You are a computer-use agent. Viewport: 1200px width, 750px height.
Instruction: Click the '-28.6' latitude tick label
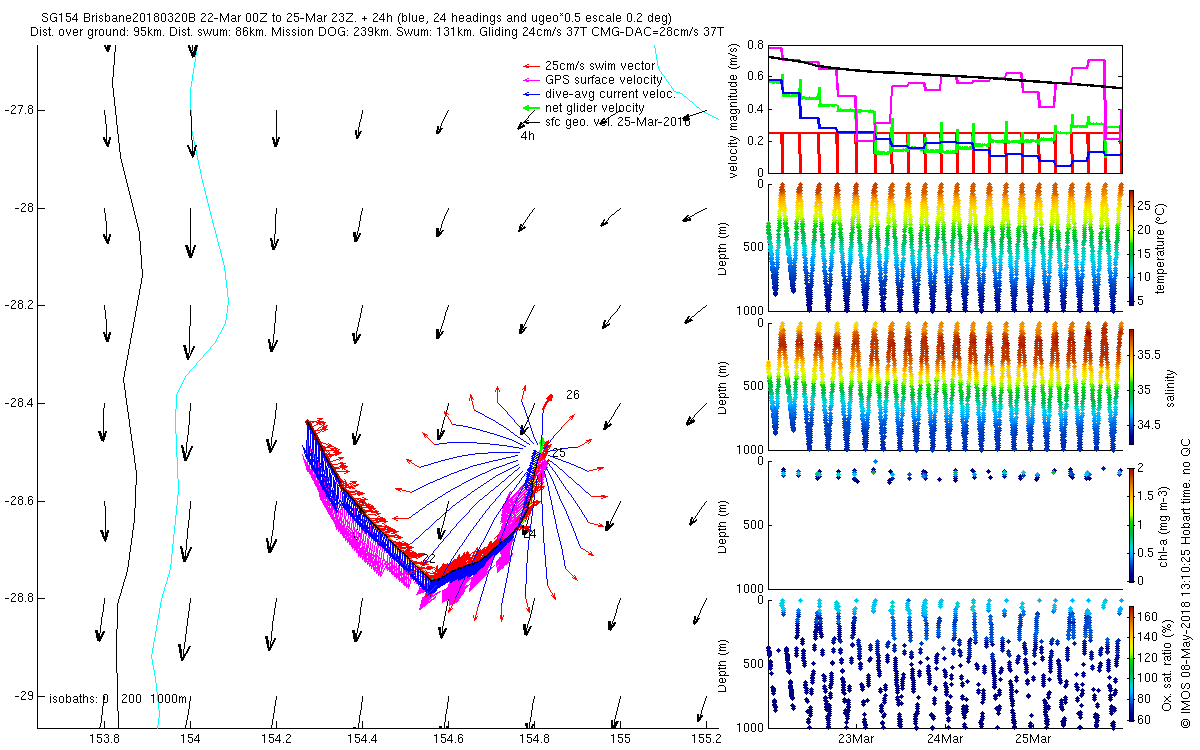[19, 500]
